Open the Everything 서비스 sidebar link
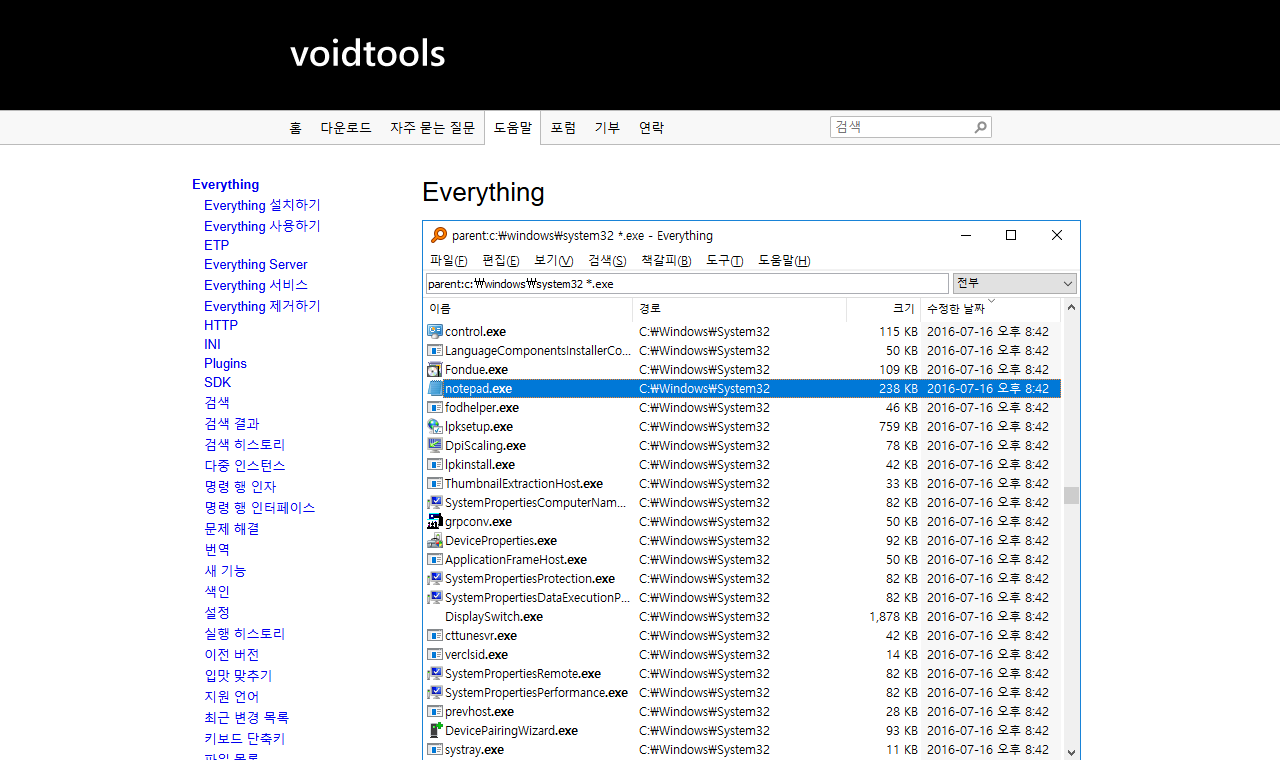This screenshot has height=760, width=1280. tap(256, 285)
